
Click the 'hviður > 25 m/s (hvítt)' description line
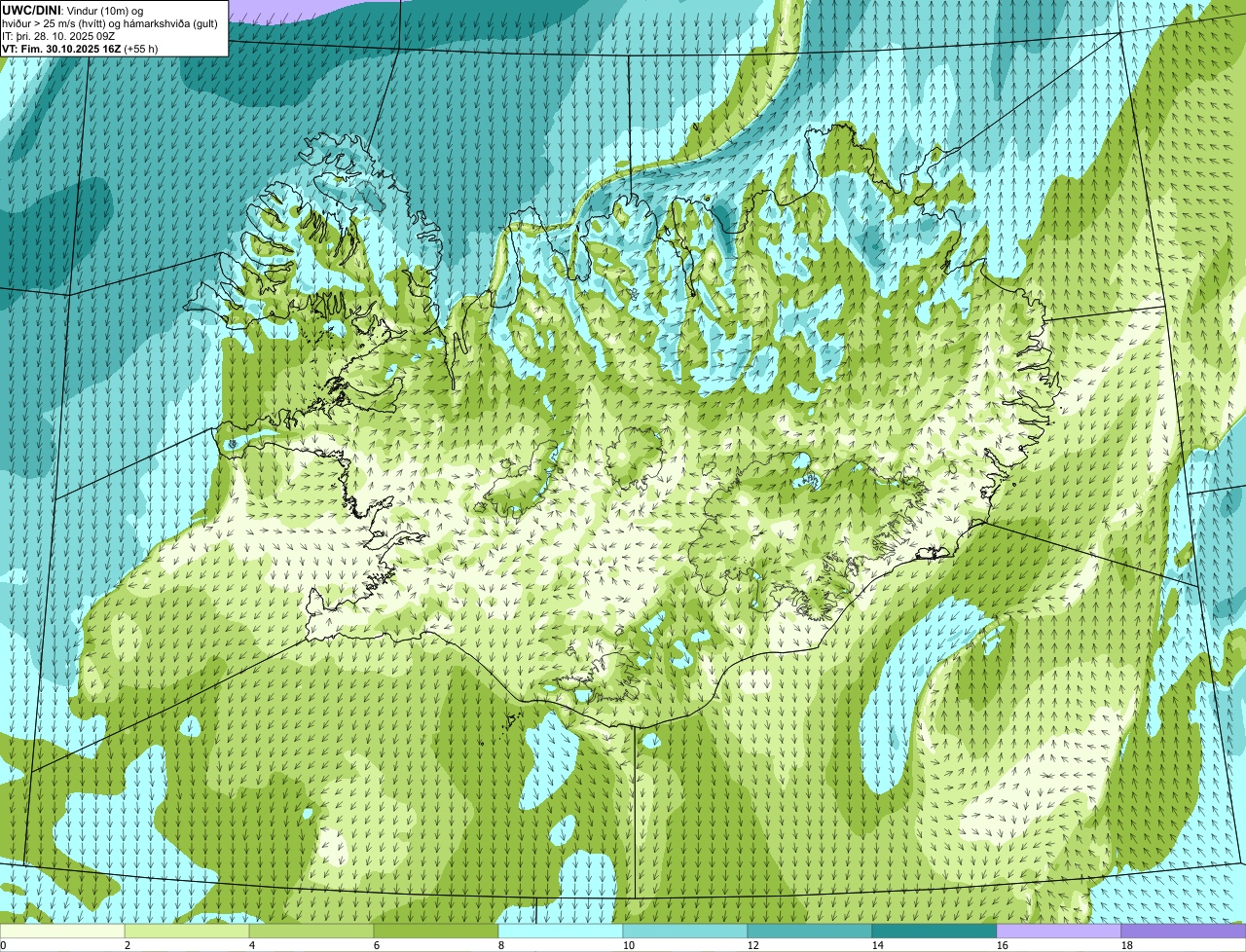[x=110, y=23]
